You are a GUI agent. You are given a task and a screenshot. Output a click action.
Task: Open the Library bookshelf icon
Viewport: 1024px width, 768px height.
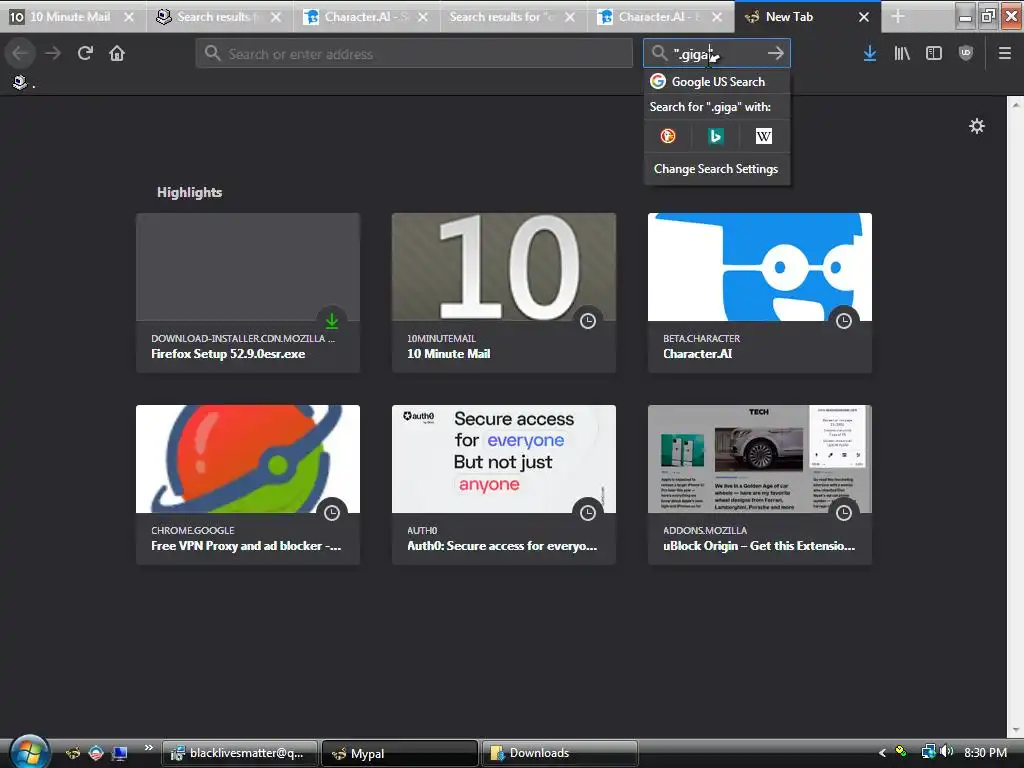click(x=902, y=54)
